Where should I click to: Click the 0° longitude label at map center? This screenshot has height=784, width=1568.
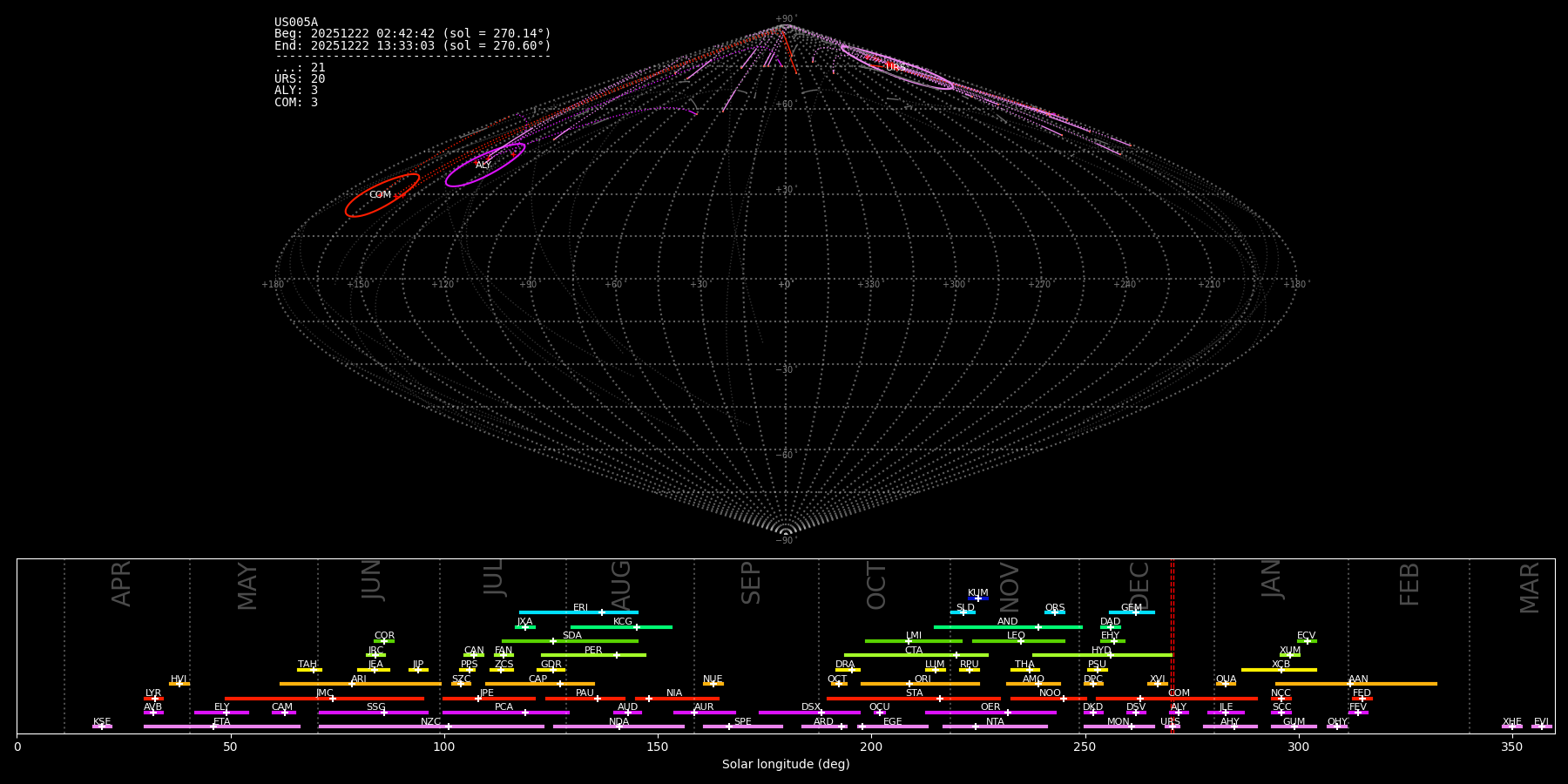[x=784, y=285]
